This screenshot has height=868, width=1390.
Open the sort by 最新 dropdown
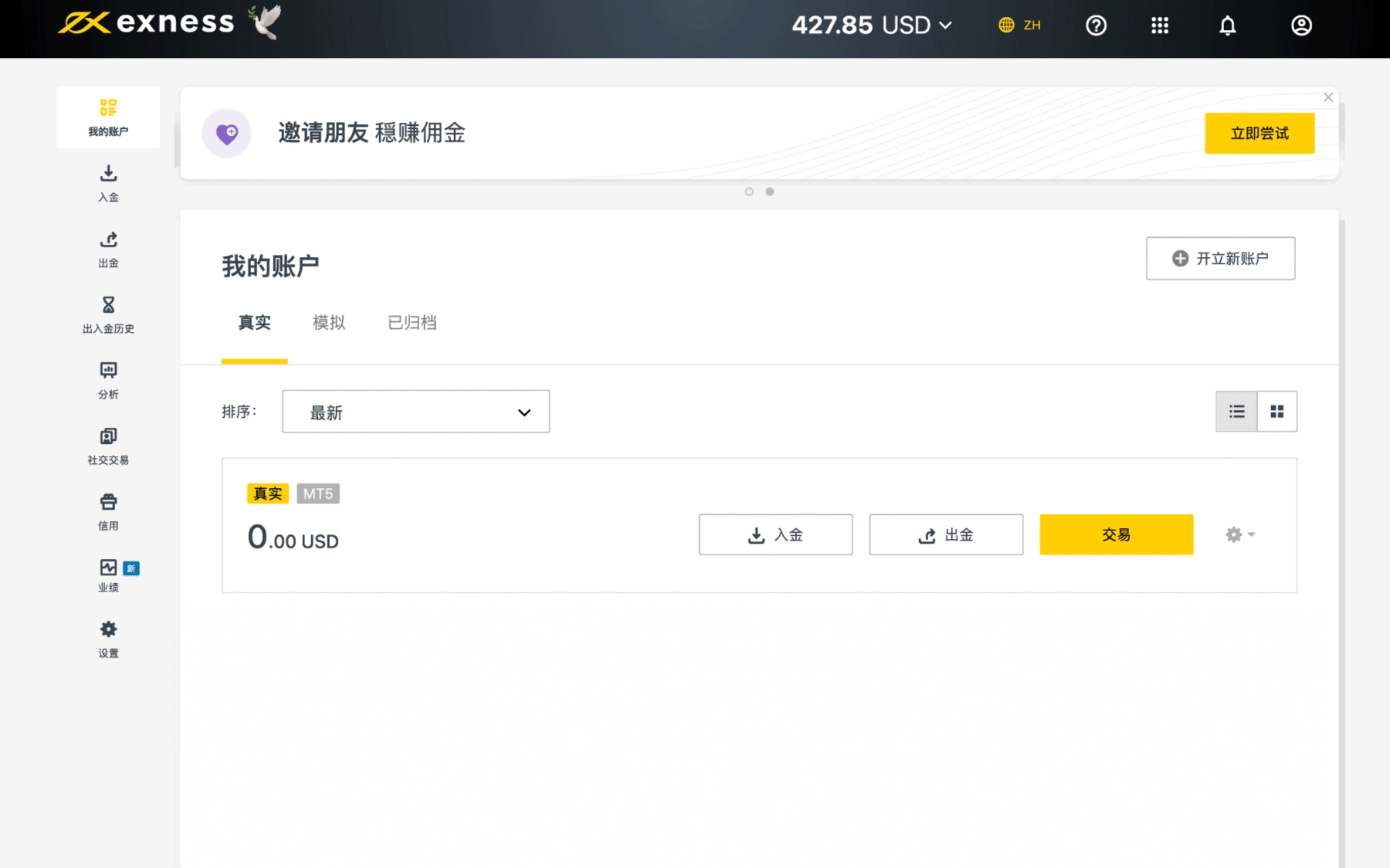coord(415,412)
